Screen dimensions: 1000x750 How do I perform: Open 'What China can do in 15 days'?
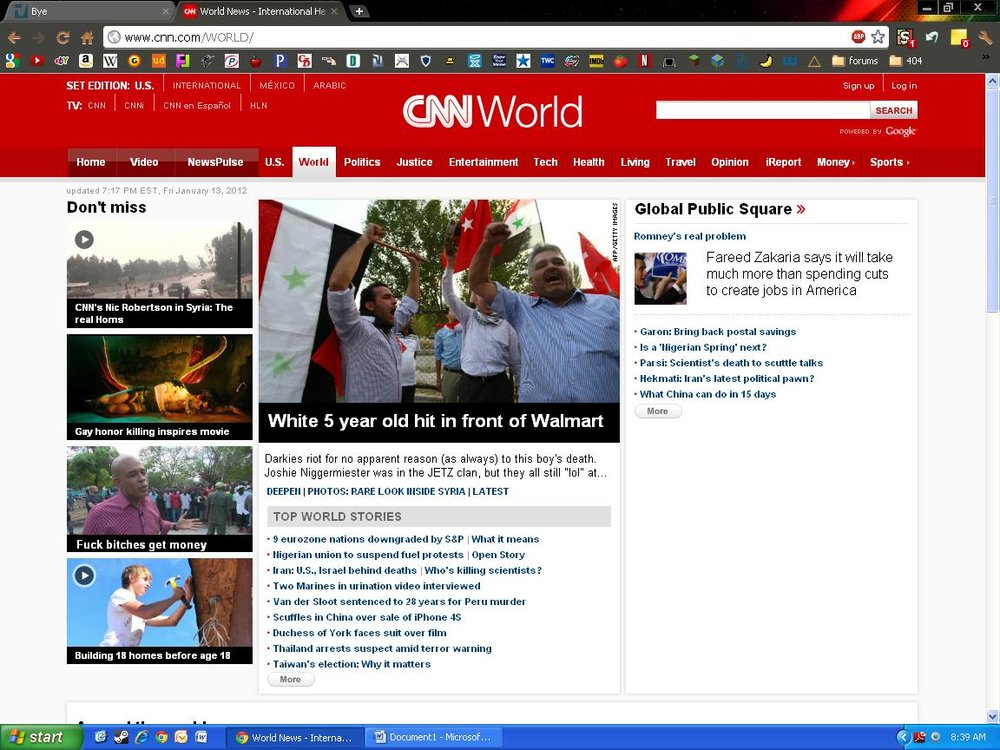point(708,394)
